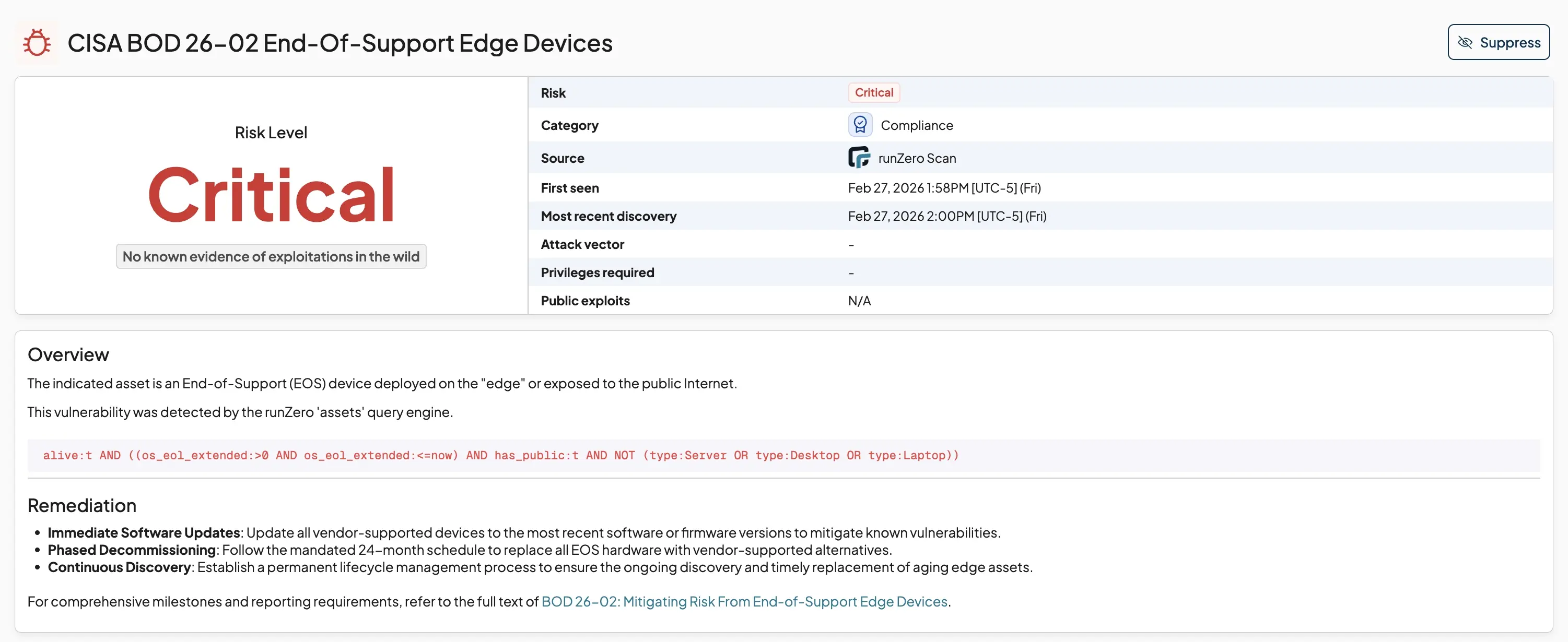Click the Risk Level label

271,133
